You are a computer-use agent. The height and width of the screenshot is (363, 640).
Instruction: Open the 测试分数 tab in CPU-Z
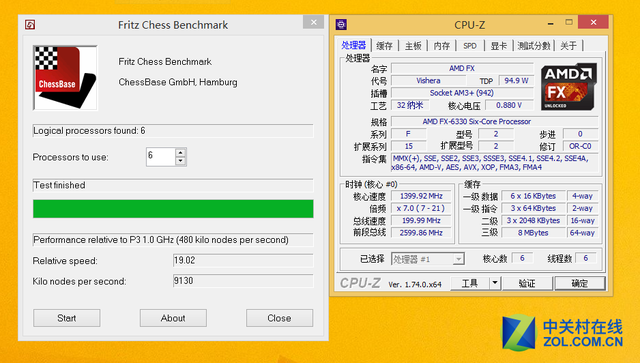pos(533,46)
